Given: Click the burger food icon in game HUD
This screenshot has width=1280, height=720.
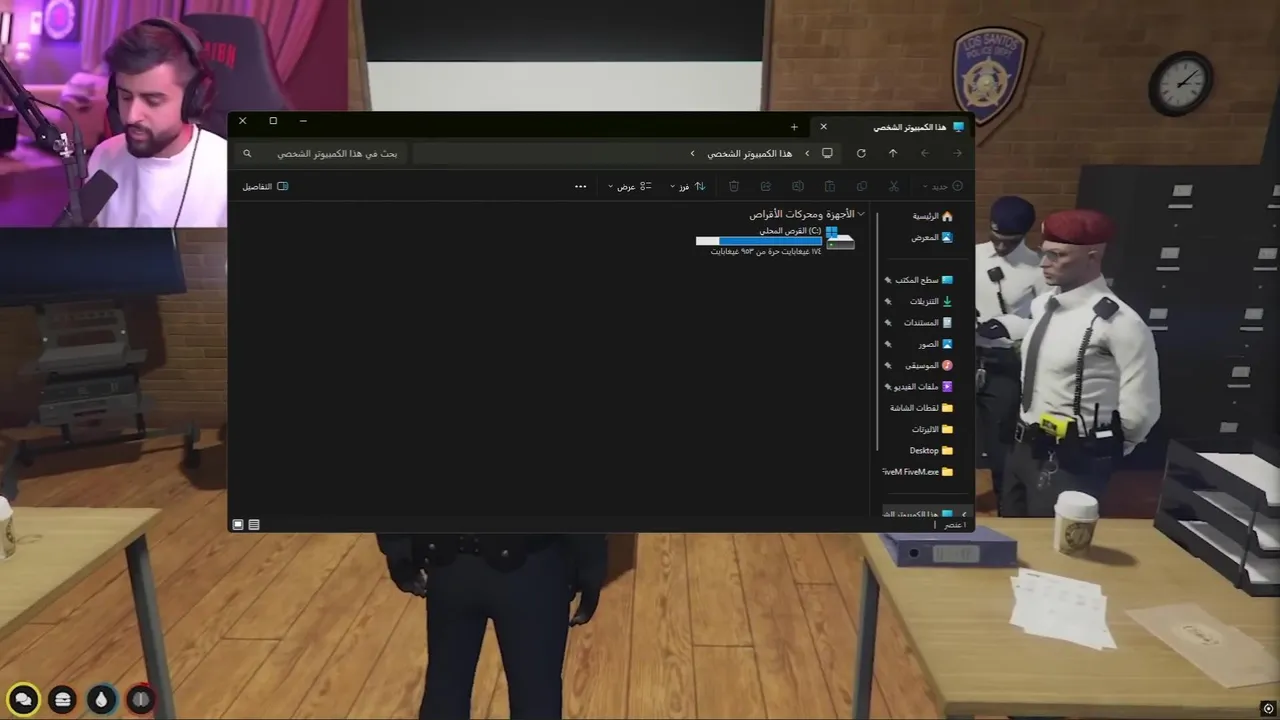Looking at the screenshot, I should 62,699.
